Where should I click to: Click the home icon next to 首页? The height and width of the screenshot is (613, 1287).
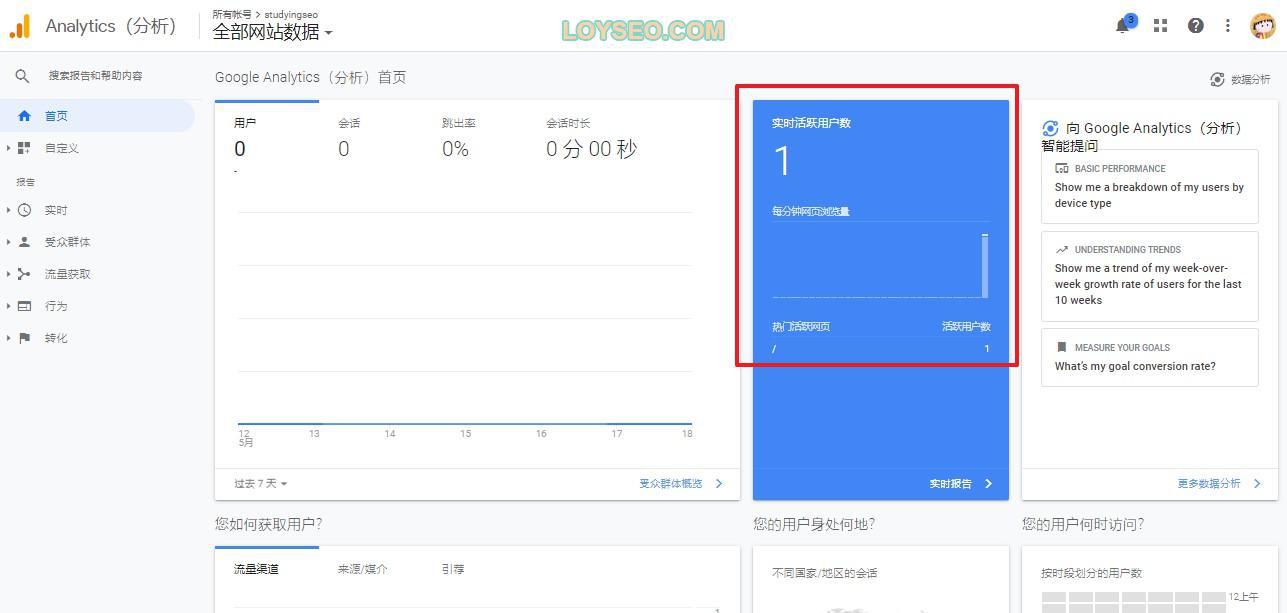(x=25, y=116)
